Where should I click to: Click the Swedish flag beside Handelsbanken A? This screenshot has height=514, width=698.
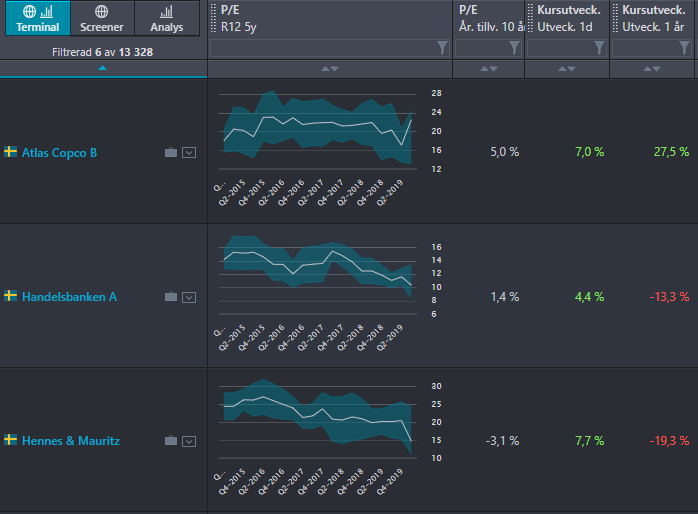pyautogui.click(x=11, y=295)
